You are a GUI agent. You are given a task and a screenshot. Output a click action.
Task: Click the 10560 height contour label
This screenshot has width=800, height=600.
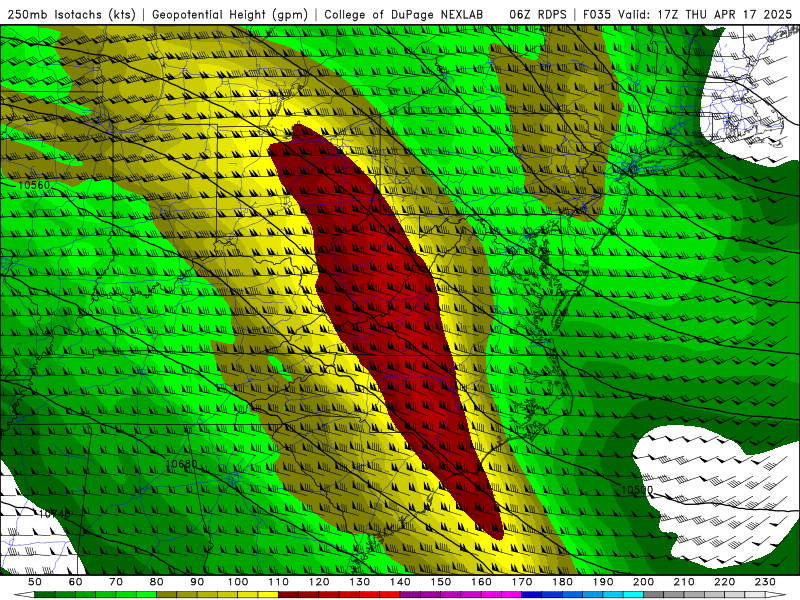[34, 185]
